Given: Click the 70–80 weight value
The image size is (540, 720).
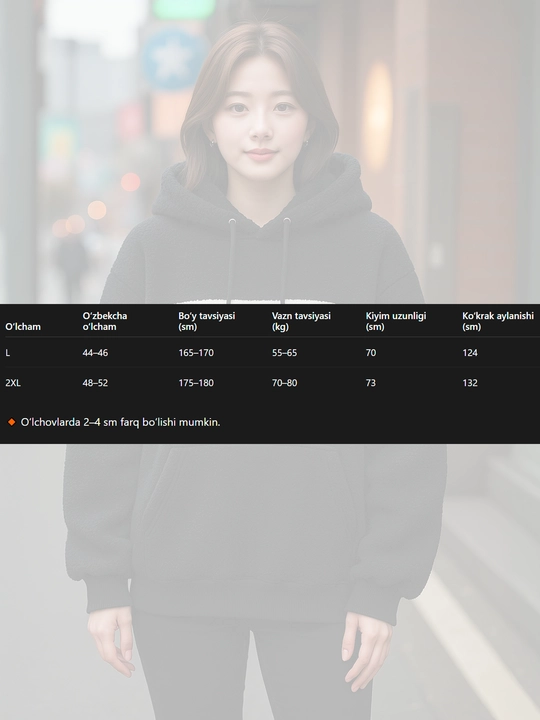Looking at the screenshot, I should point(284,383).
